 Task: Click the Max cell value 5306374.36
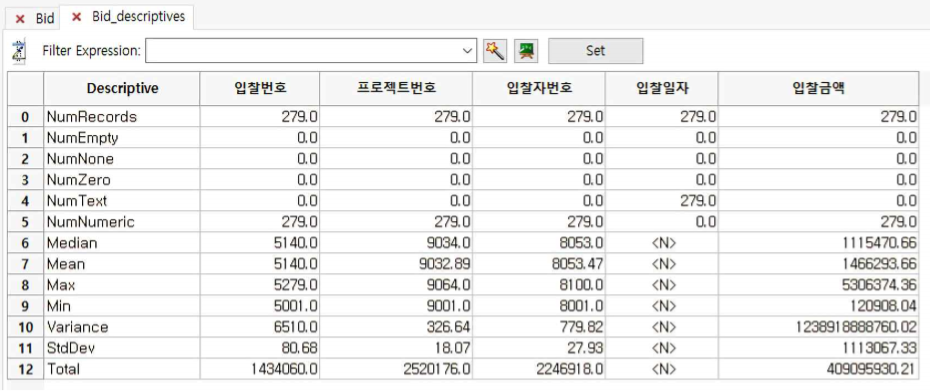(879, 285)
